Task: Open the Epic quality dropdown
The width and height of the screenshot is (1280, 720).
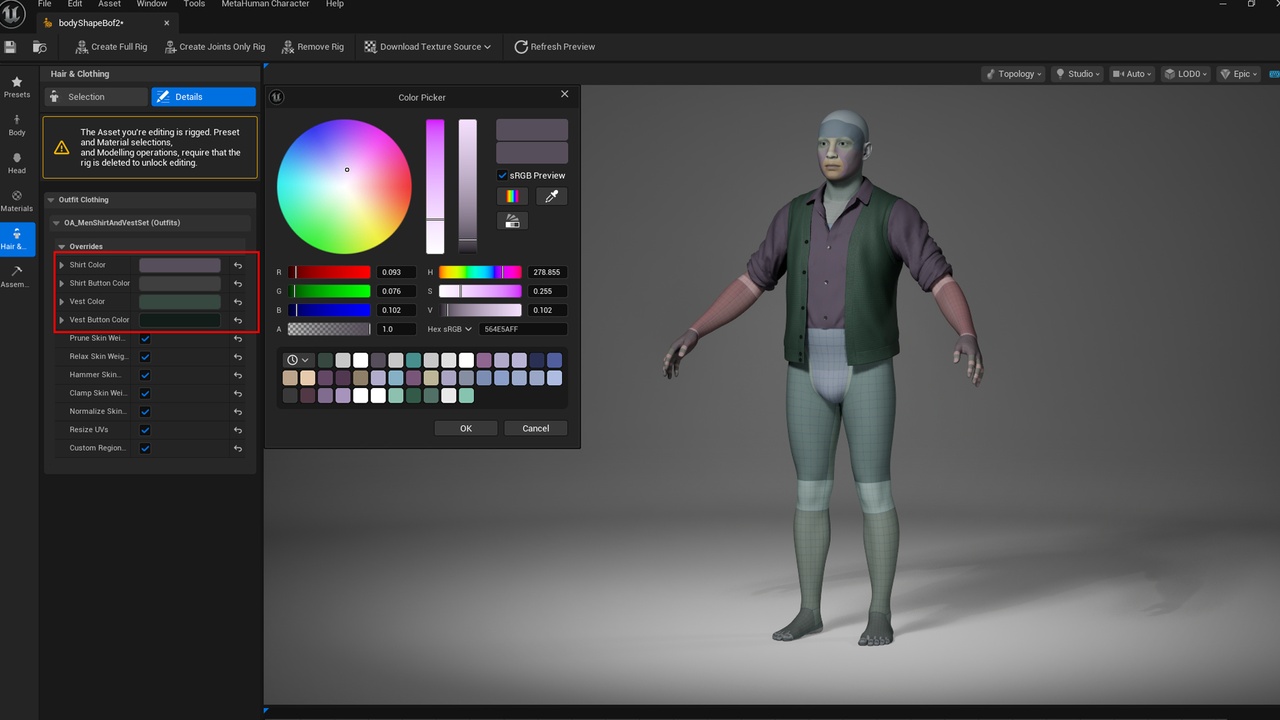Action: point(1239,74)
